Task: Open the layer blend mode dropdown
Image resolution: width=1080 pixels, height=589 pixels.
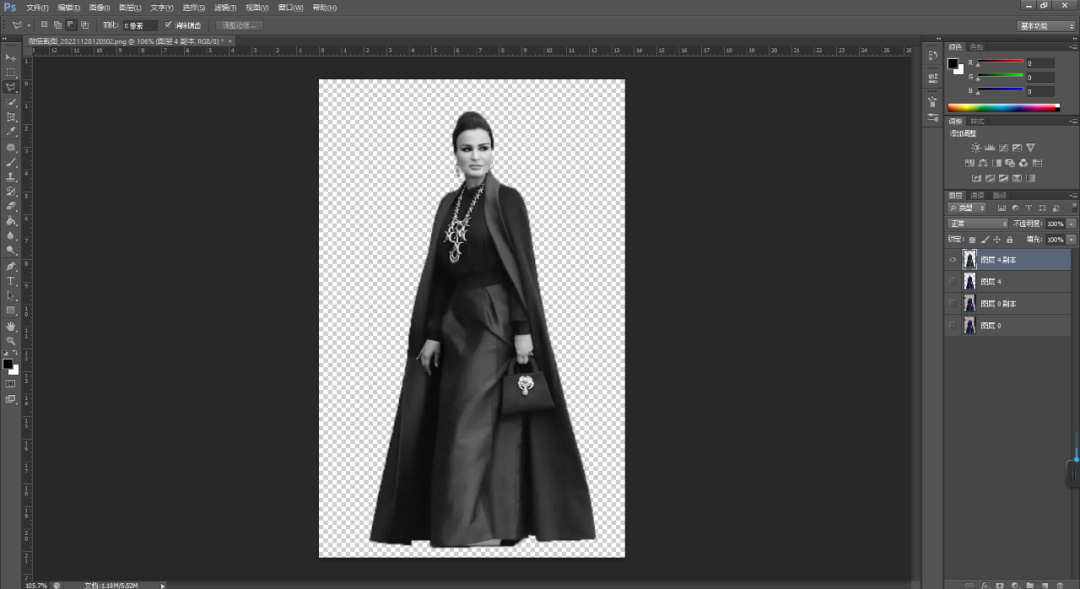Action: point(978,224)
